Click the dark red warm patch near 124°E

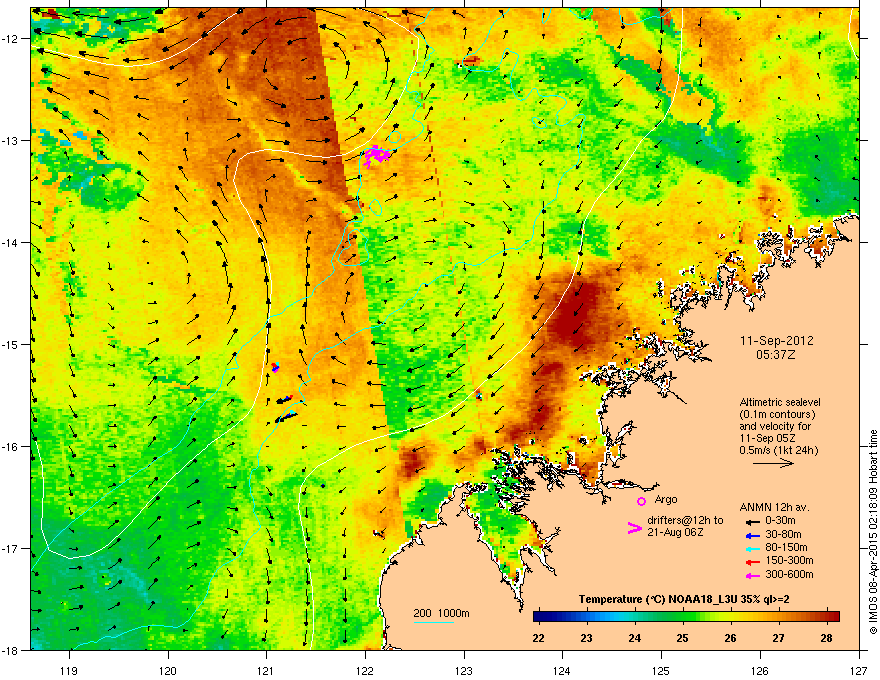(x=577, y=316)
